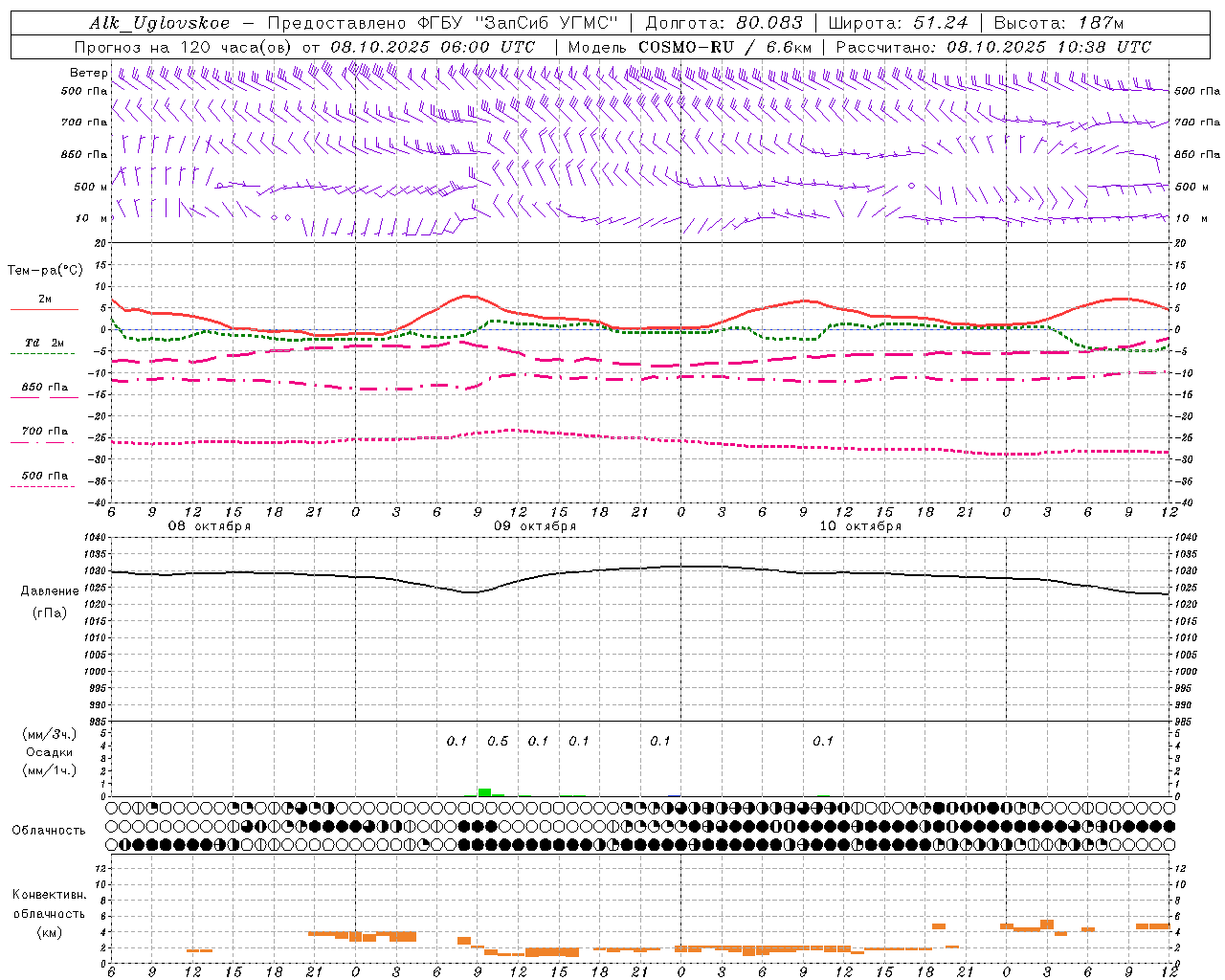1225x980 pixels.
Task: Click the dash-dot line sample under 700 гПа legend
Action: click(42, 442)
